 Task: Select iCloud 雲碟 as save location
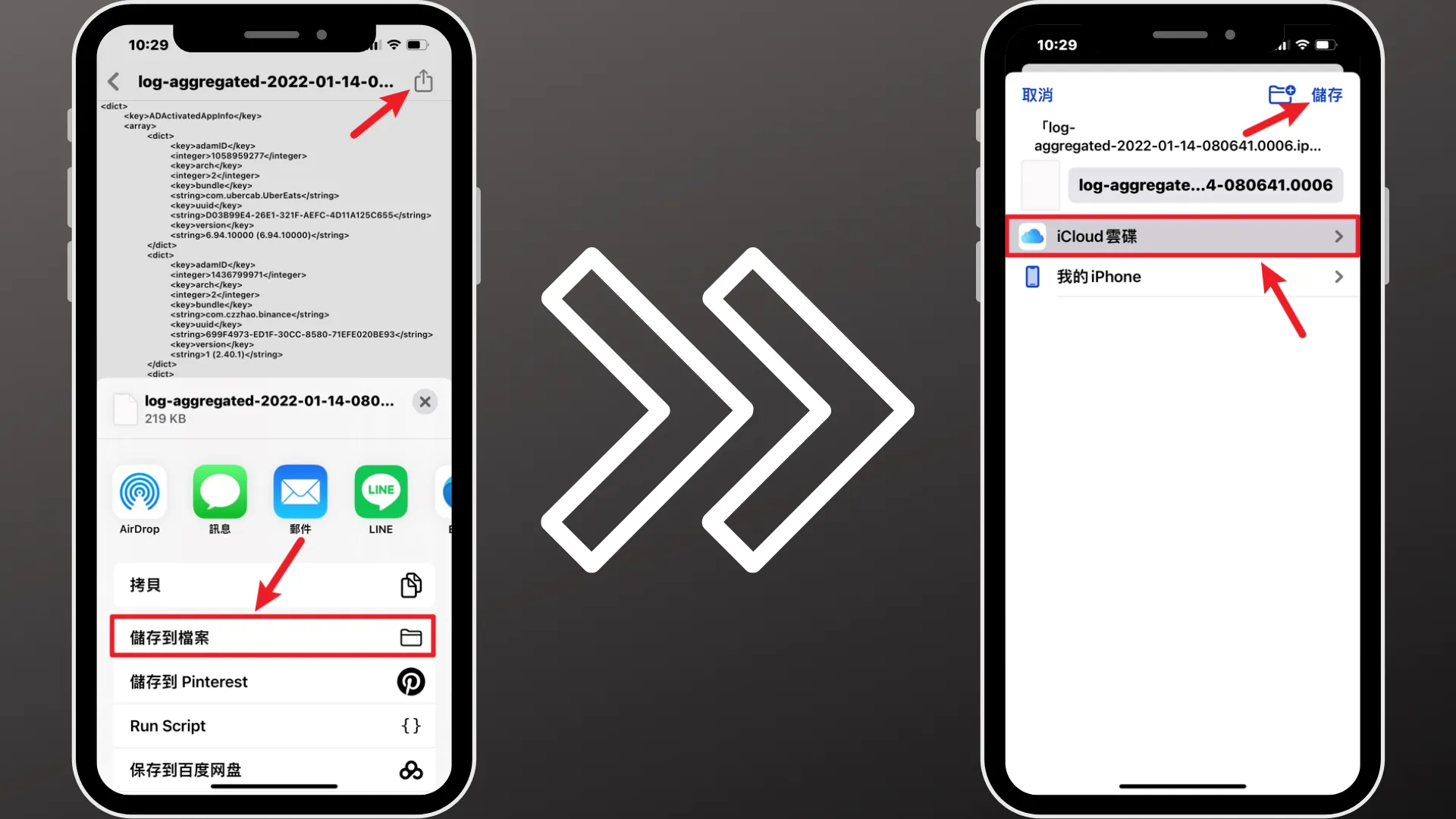click(1183, 236)
